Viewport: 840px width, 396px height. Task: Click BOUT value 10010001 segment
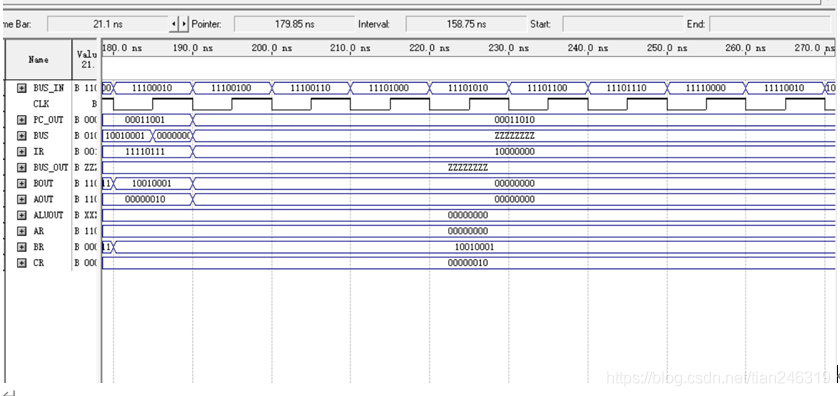(x=152, y=183)
